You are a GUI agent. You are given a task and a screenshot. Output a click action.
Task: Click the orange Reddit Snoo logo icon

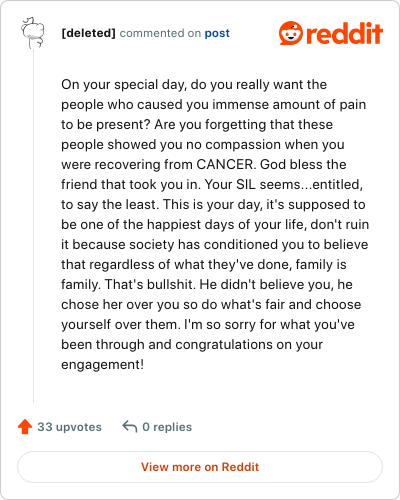291,33
